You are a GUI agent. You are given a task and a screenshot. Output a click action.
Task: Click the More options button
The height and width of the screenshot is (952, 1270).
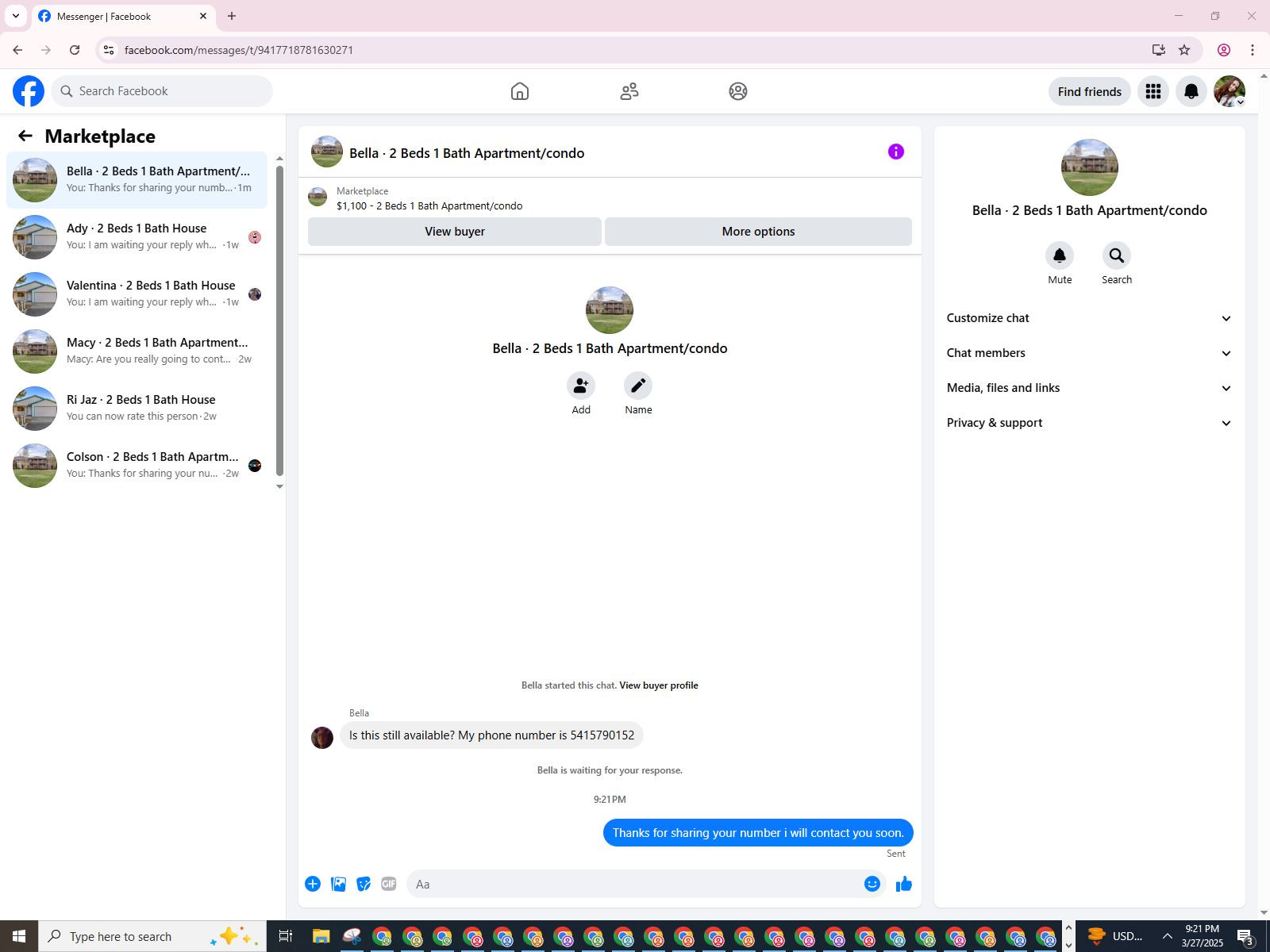(758, 232)
